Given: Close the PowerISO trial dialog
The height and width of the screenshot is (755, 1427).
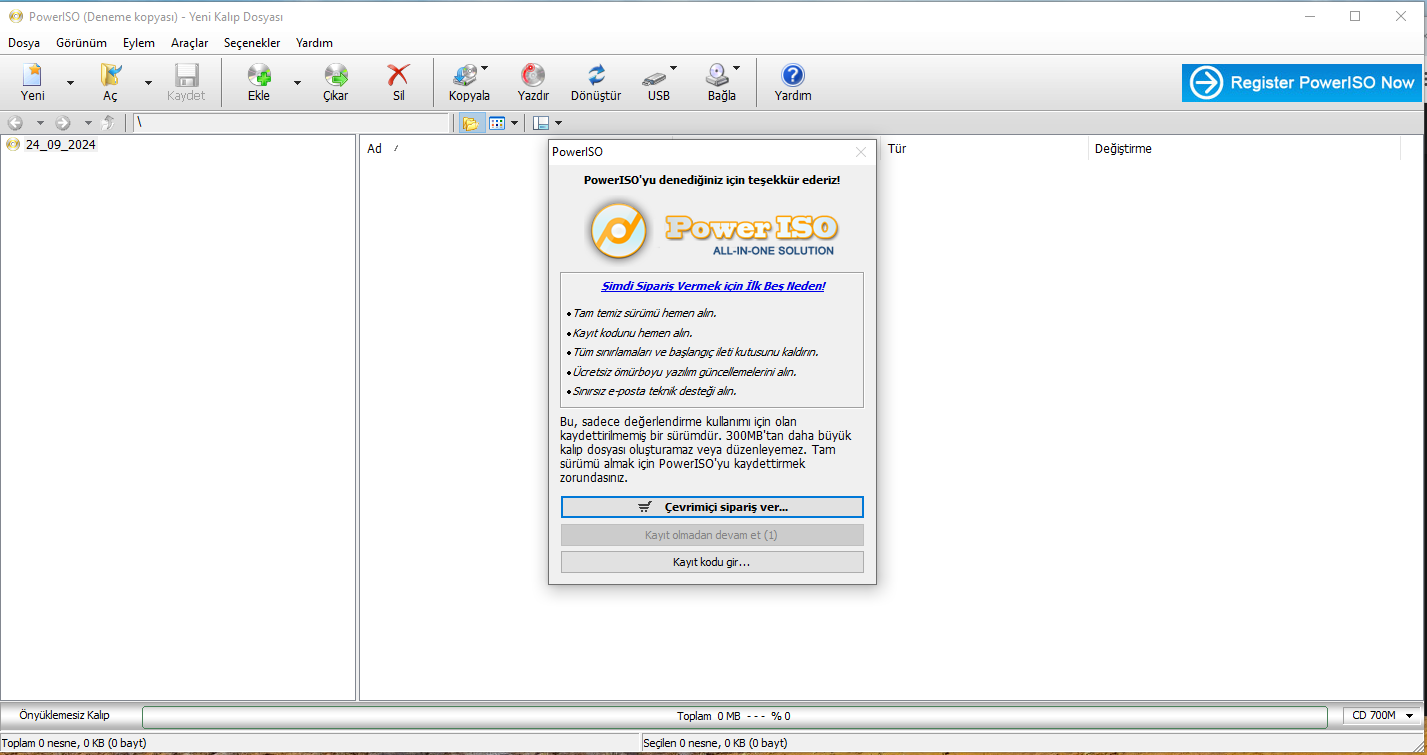Looking at the screenshot, I should point(861,152).
